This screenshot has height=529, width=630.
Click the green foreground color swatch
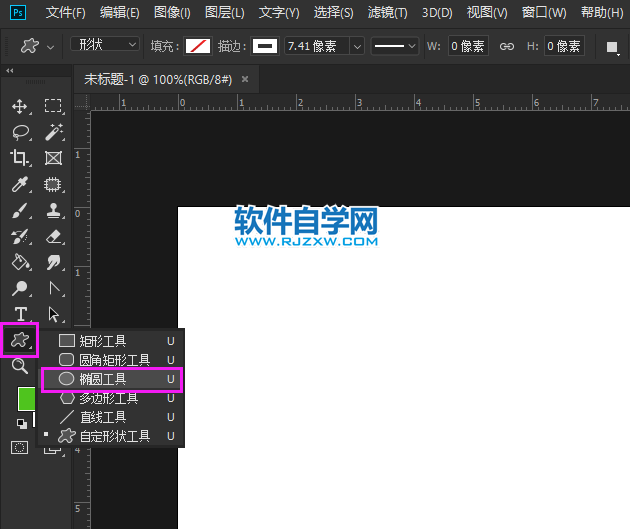coord(26,398)
